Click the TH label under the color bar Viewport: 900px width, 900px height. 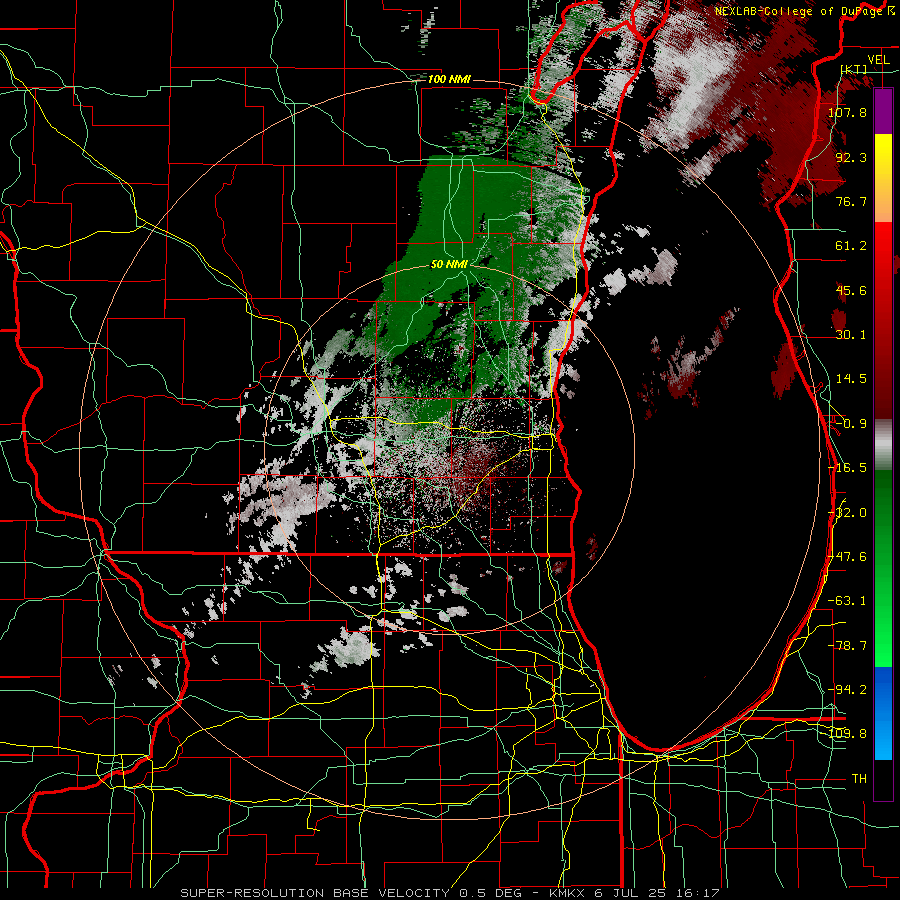[859, 778]
